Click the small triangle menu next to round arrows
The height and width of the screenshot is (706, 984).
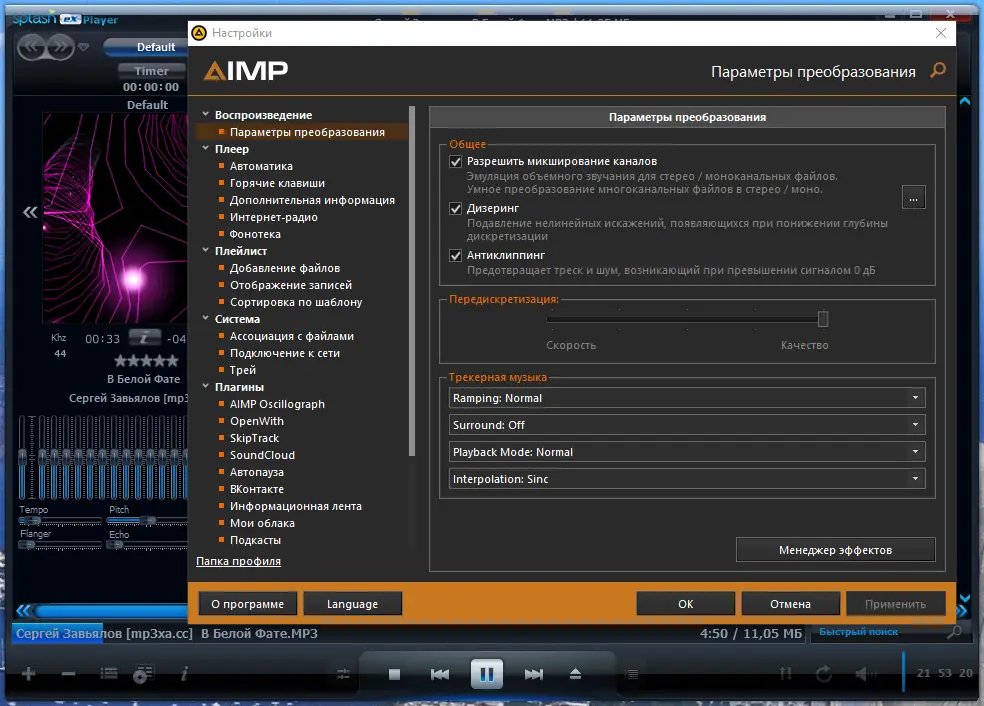83,47
